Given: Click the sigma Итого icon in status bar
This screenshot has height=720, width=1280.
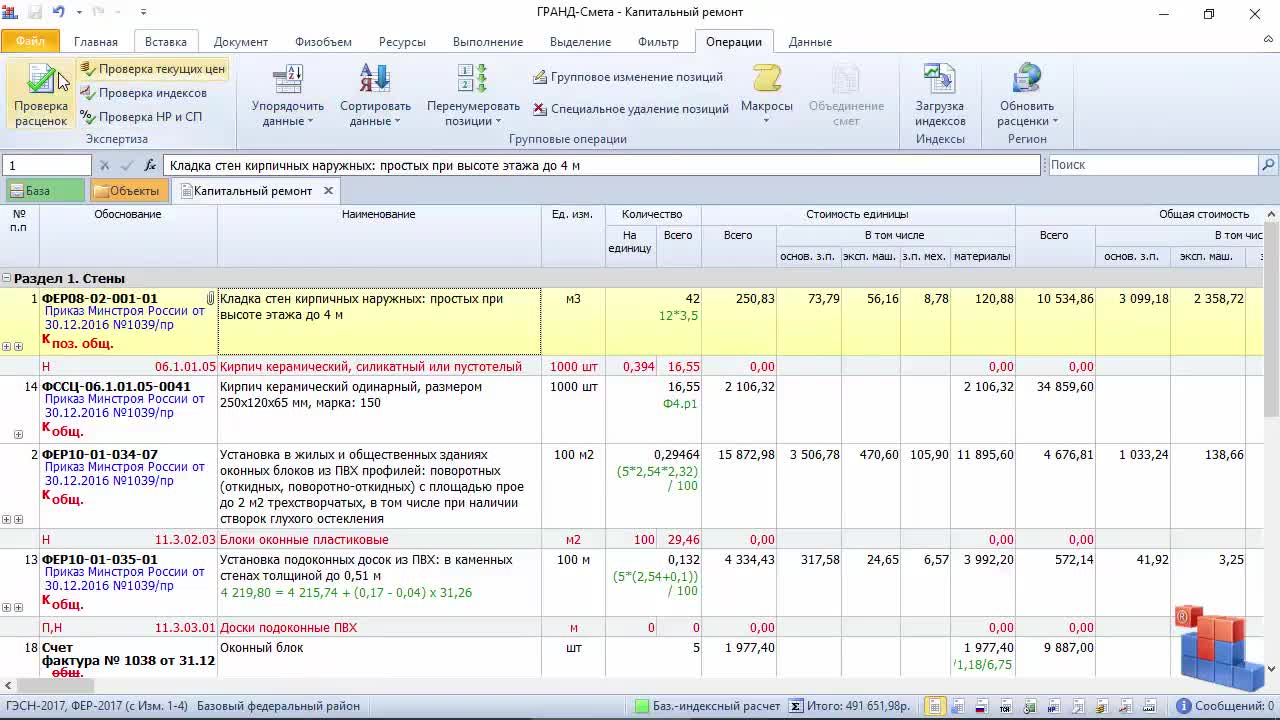Looking at the screenshot, I should click(795, 706).
